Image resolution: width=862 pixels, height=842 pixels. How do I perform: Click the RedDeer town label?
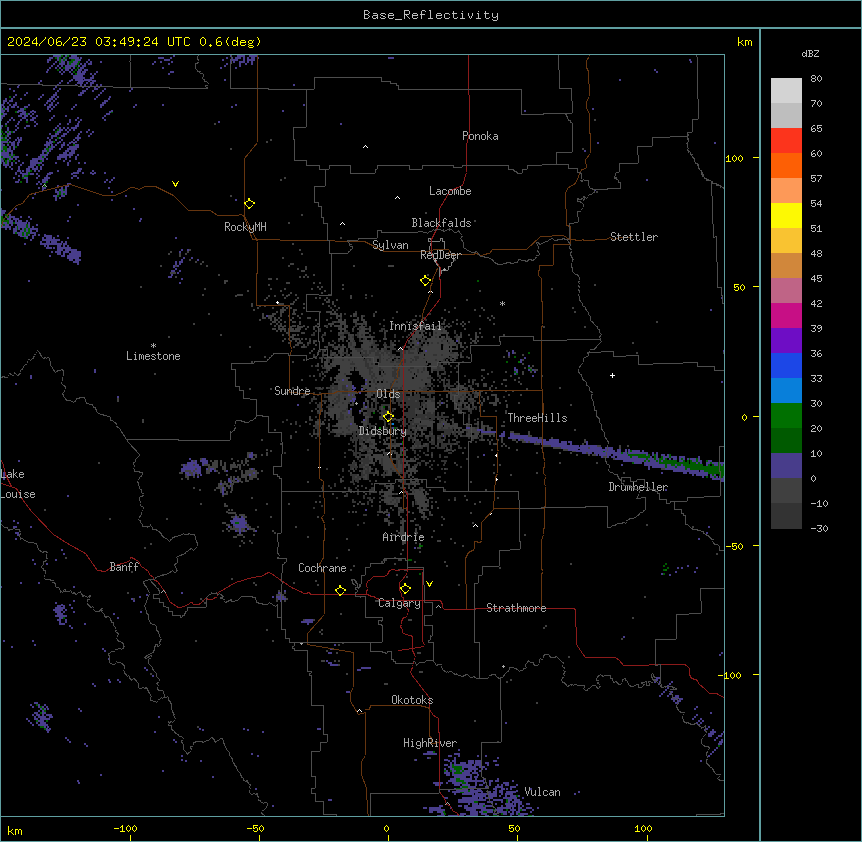440,255
